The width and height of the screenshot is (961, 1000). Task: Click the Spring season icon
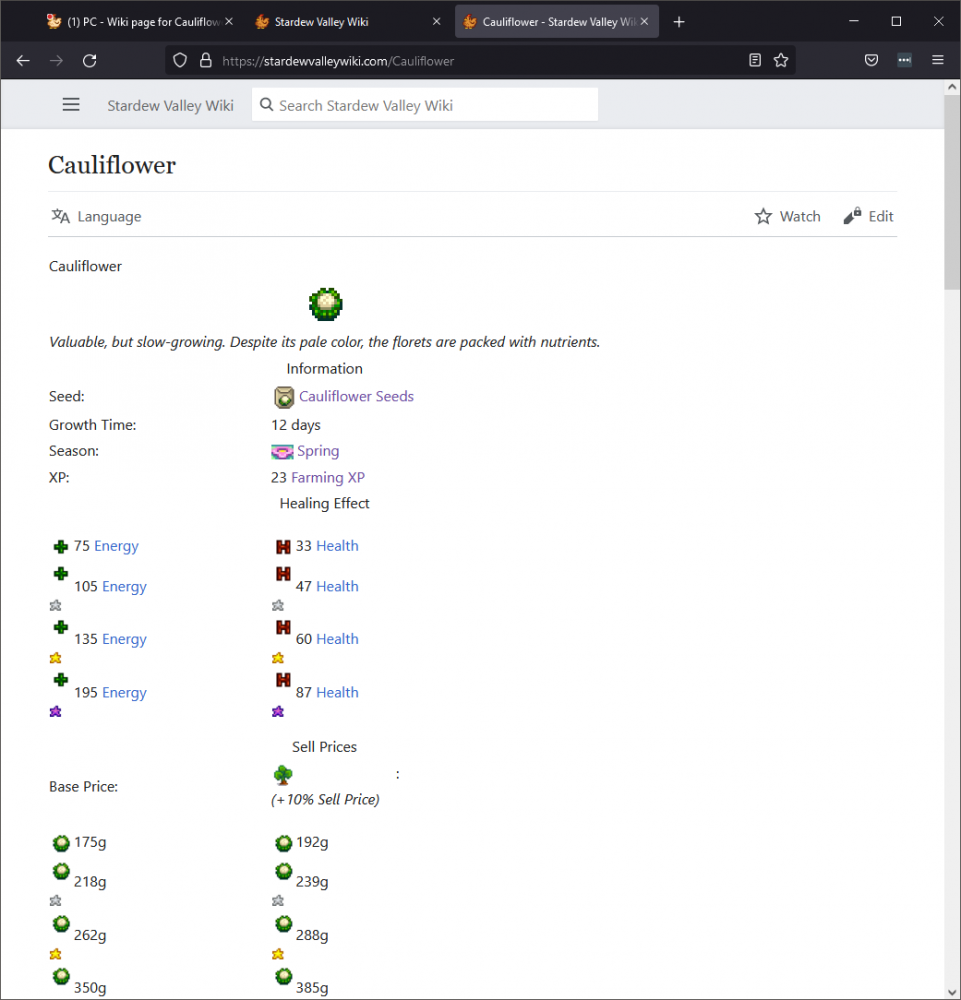click(282, 452)
